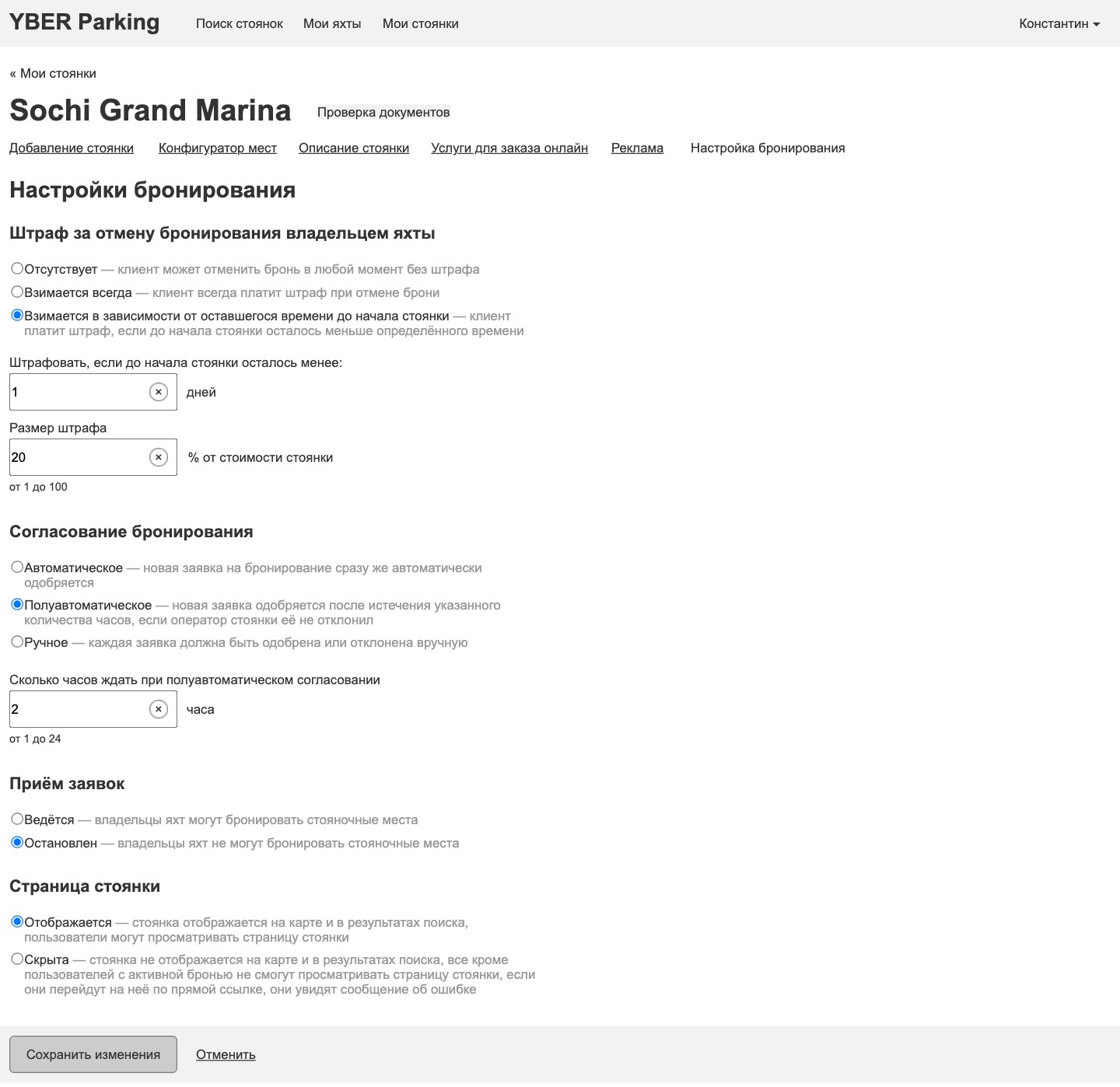Select 'Ручное' booking approval
This screenshot has width=1120, height=1087.
pos(17,641)
